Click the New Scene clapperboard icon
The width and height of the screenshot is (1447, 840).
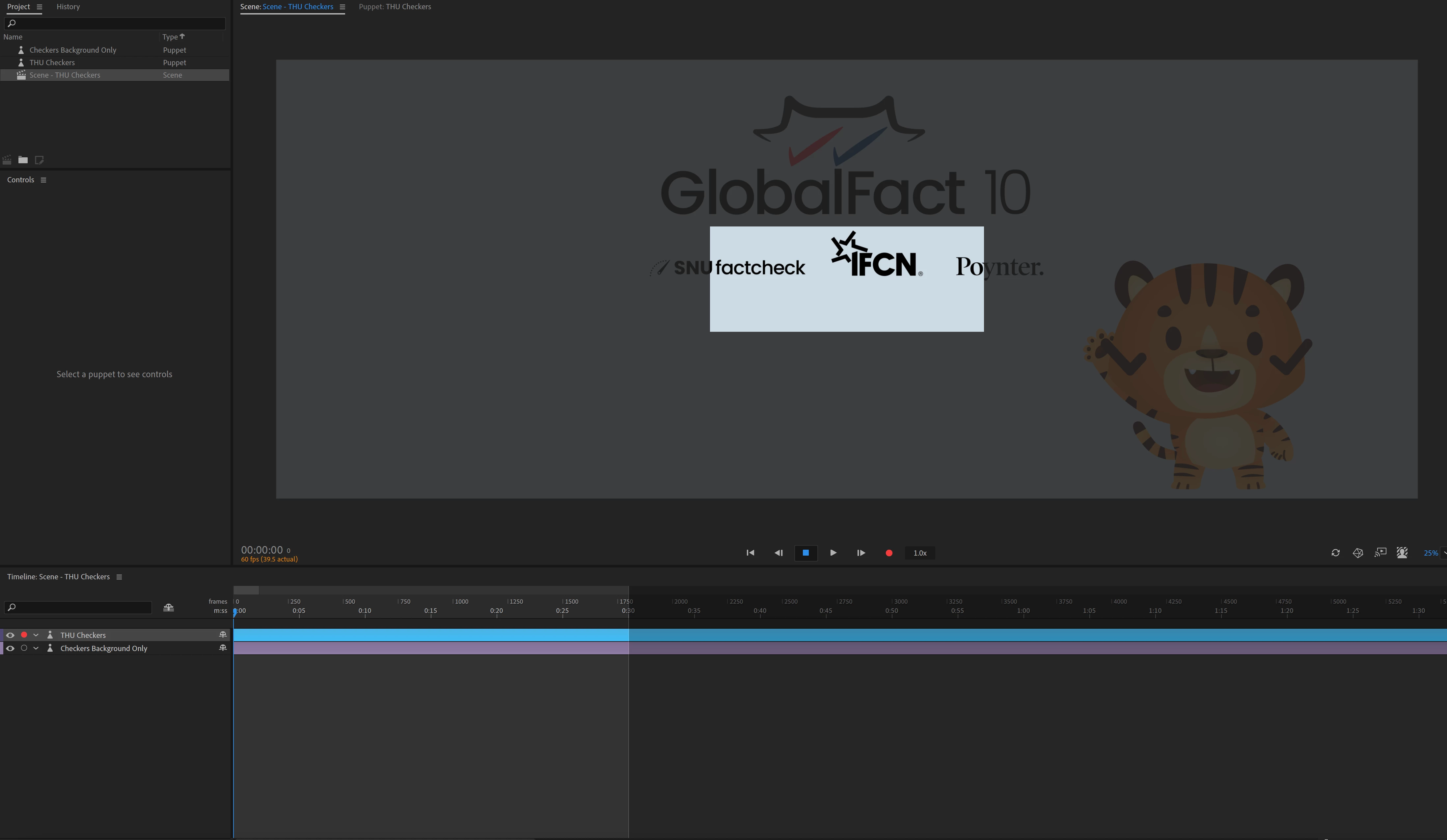click(7, 160)
